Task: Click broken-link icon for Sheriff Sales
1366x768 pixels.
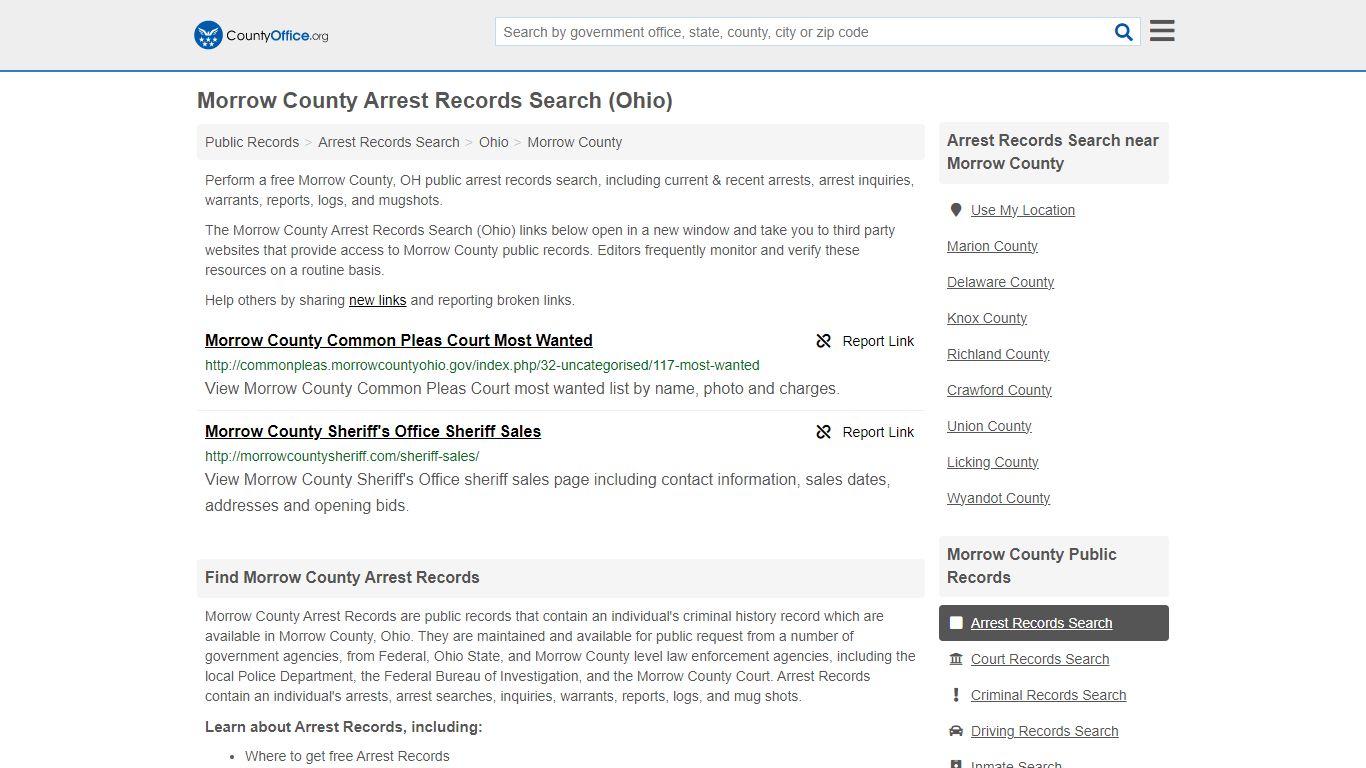Action: pyautogui.click(x=823, y=432)
